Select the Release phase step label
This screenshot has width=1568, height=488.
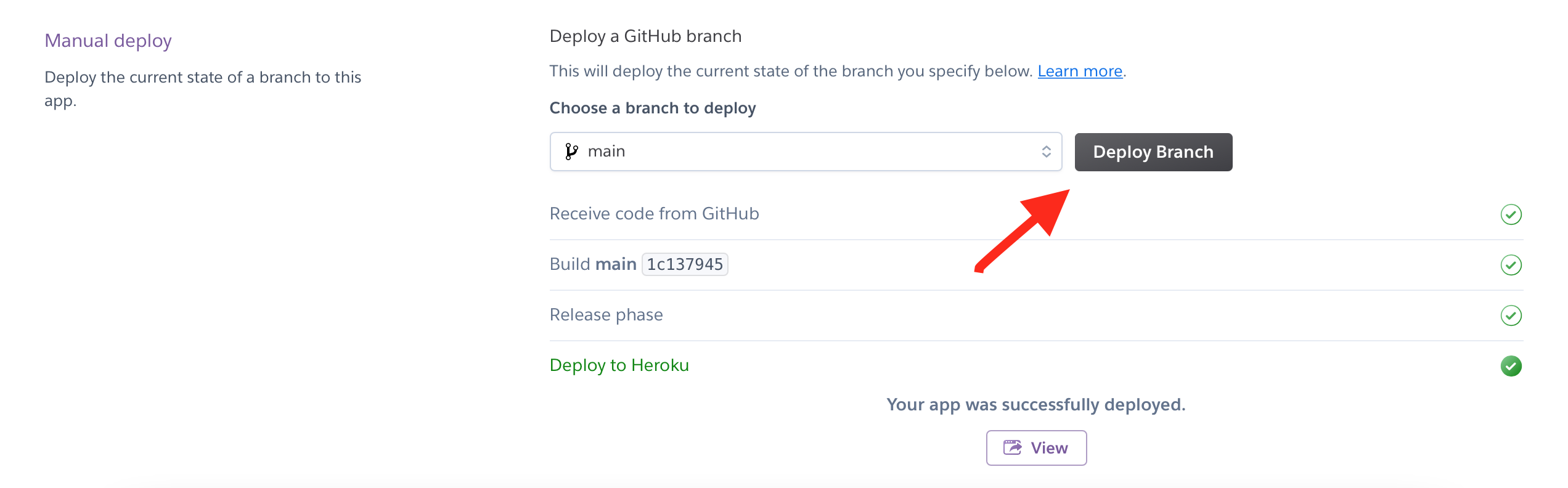[x=606, y=315]
